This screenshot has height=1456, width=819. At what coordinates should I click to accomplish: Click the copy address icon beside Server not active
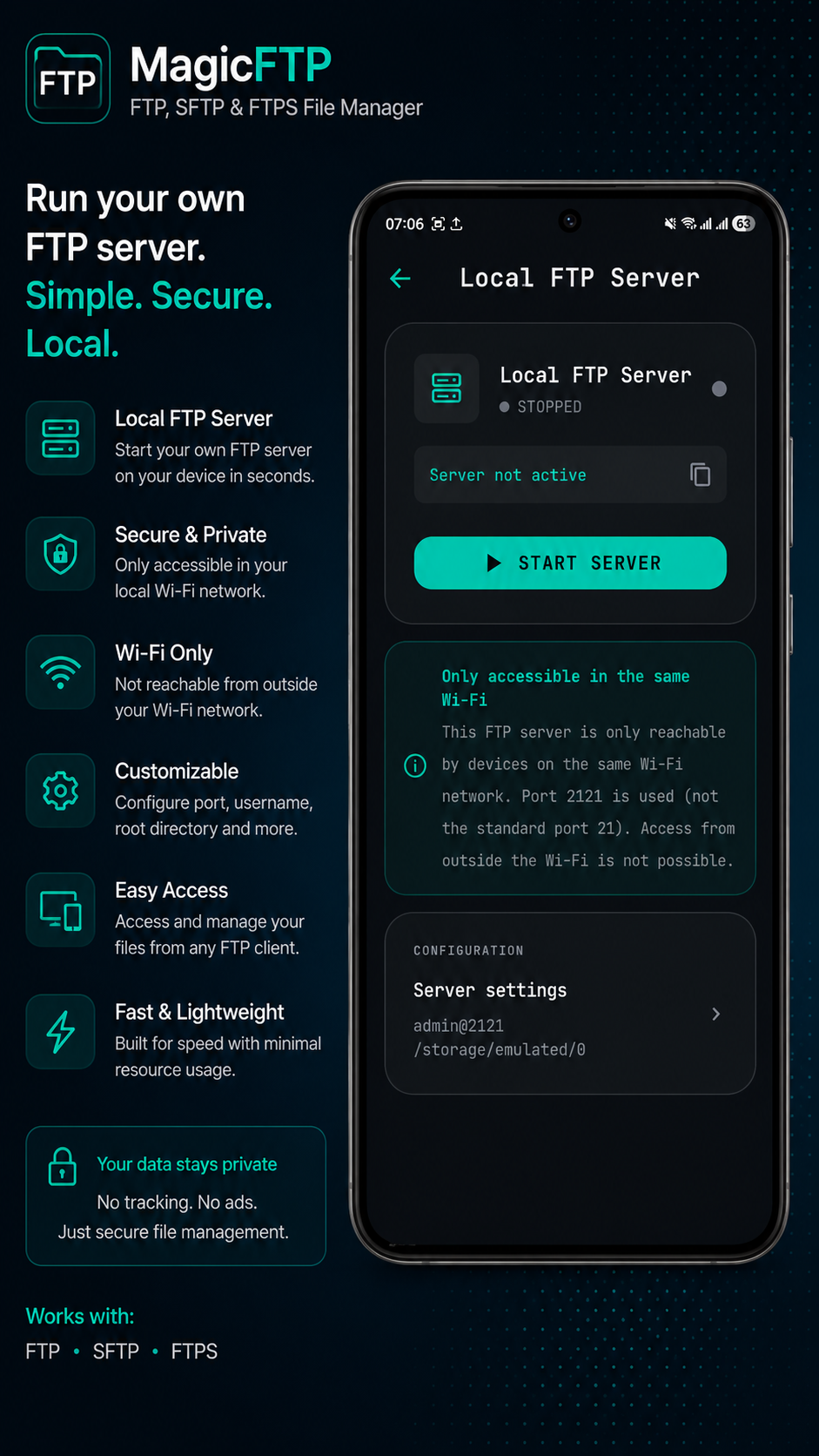[701, 475]
